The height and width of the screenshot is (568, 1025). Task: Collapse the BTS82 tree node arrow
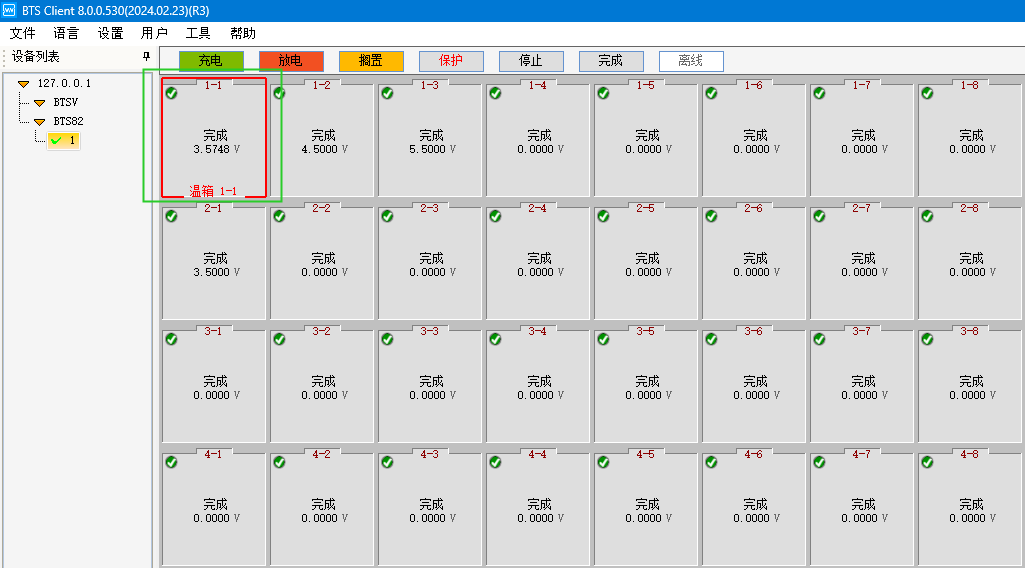pos(39,122)
